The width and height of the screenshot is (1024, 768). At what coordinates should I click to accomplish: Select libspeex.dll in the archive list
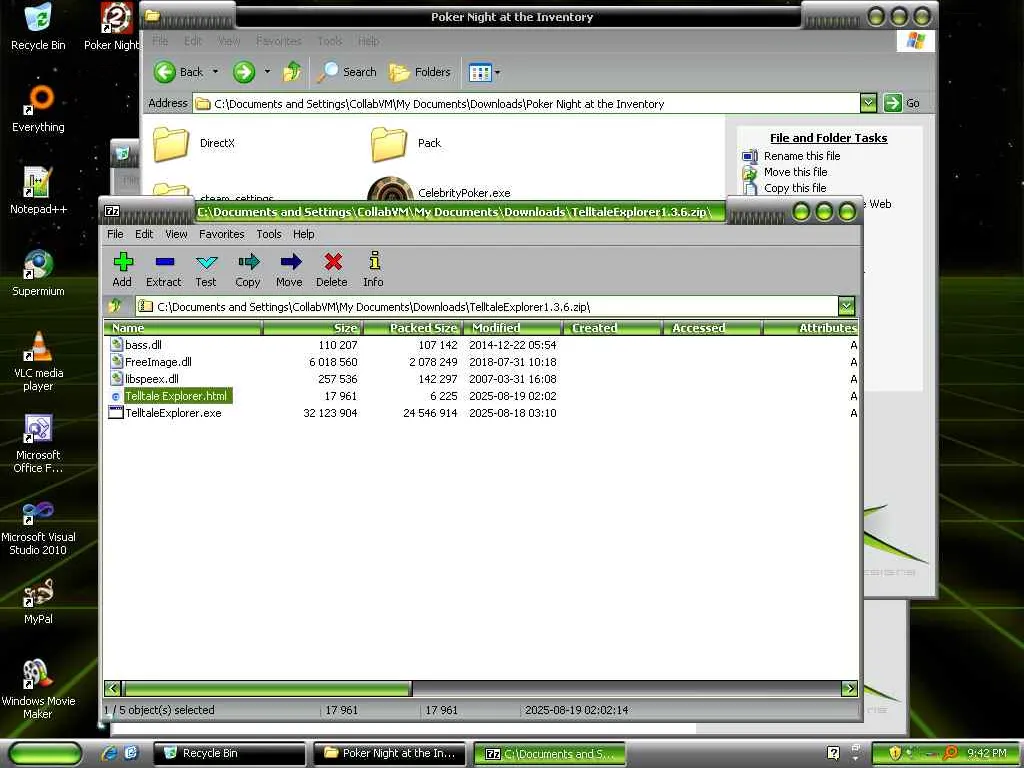[x=152, y=379]
